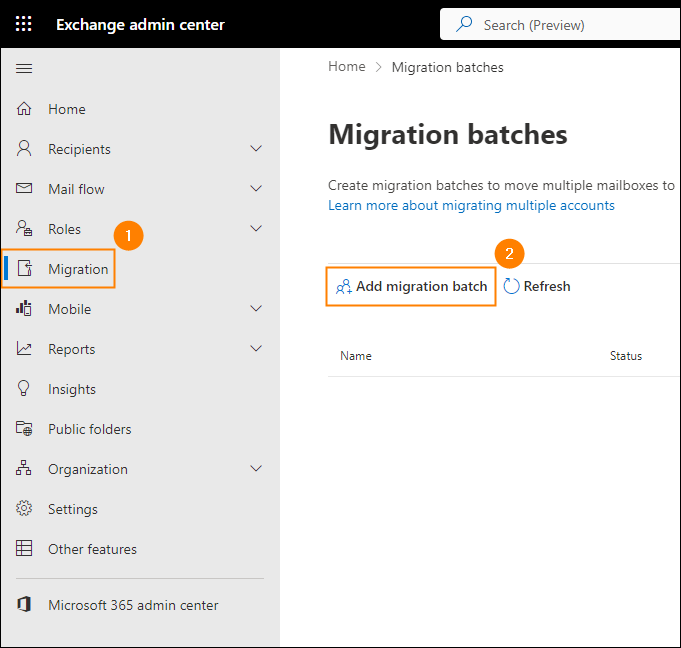681x648 pixels.
Task: Expand the Reports chevron
Action: pyautogui.click(x=256, y=348)
